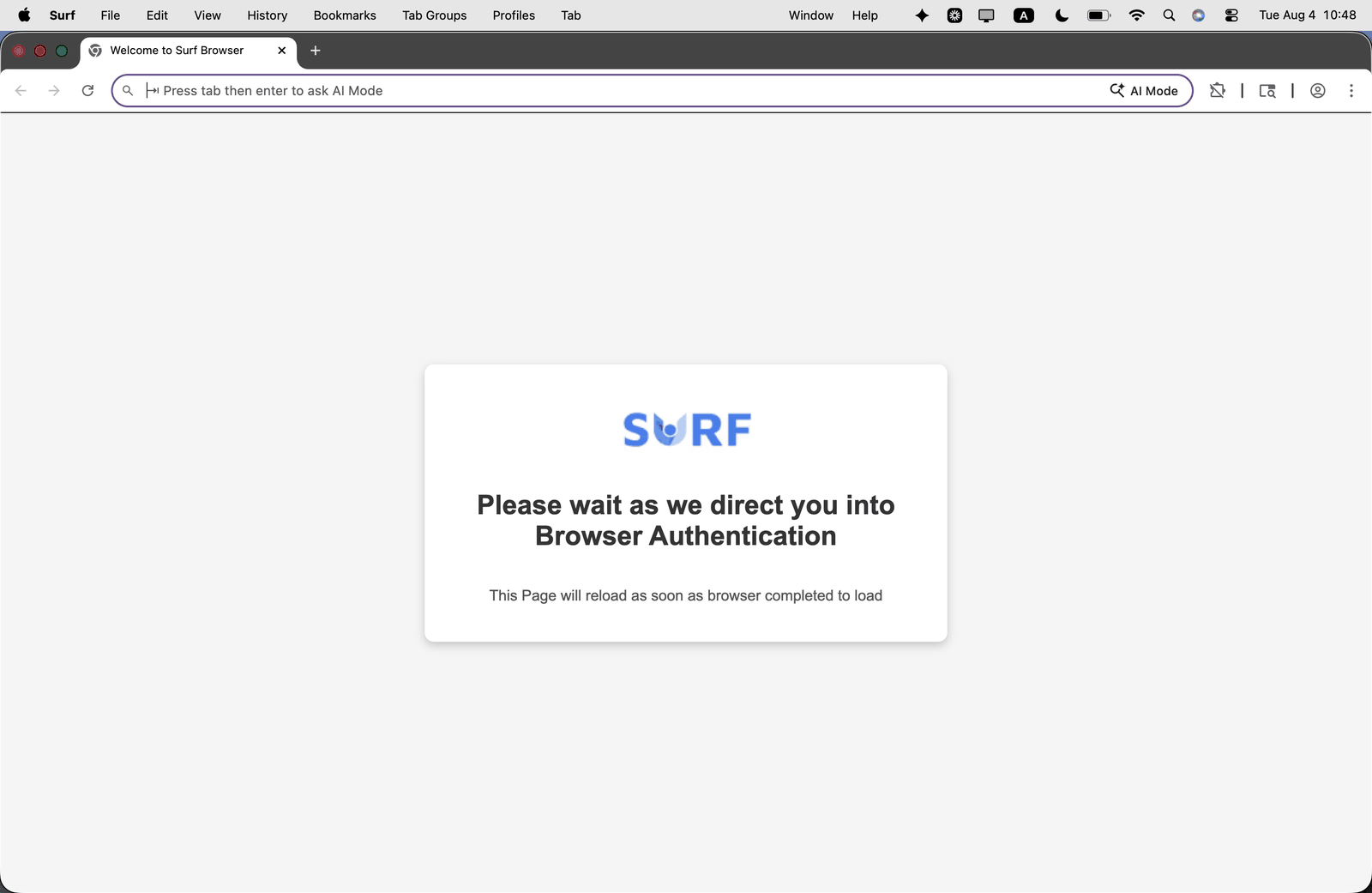Open the Tab menu
The image size is (1372, 893).
[x=571, y=15]
